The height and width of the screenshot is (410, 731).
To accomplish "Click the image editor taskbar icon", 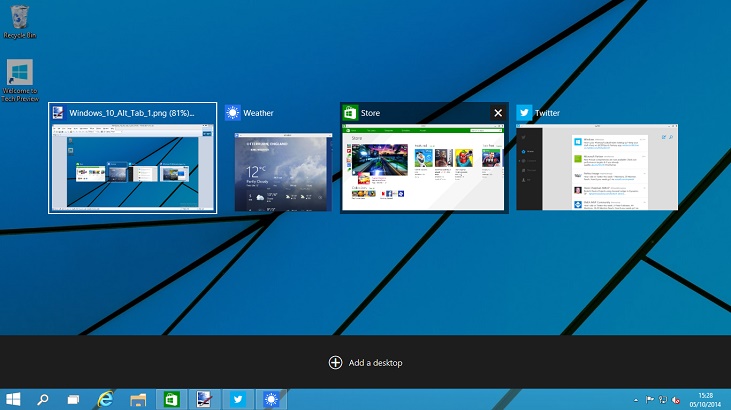I will point(204,399).
